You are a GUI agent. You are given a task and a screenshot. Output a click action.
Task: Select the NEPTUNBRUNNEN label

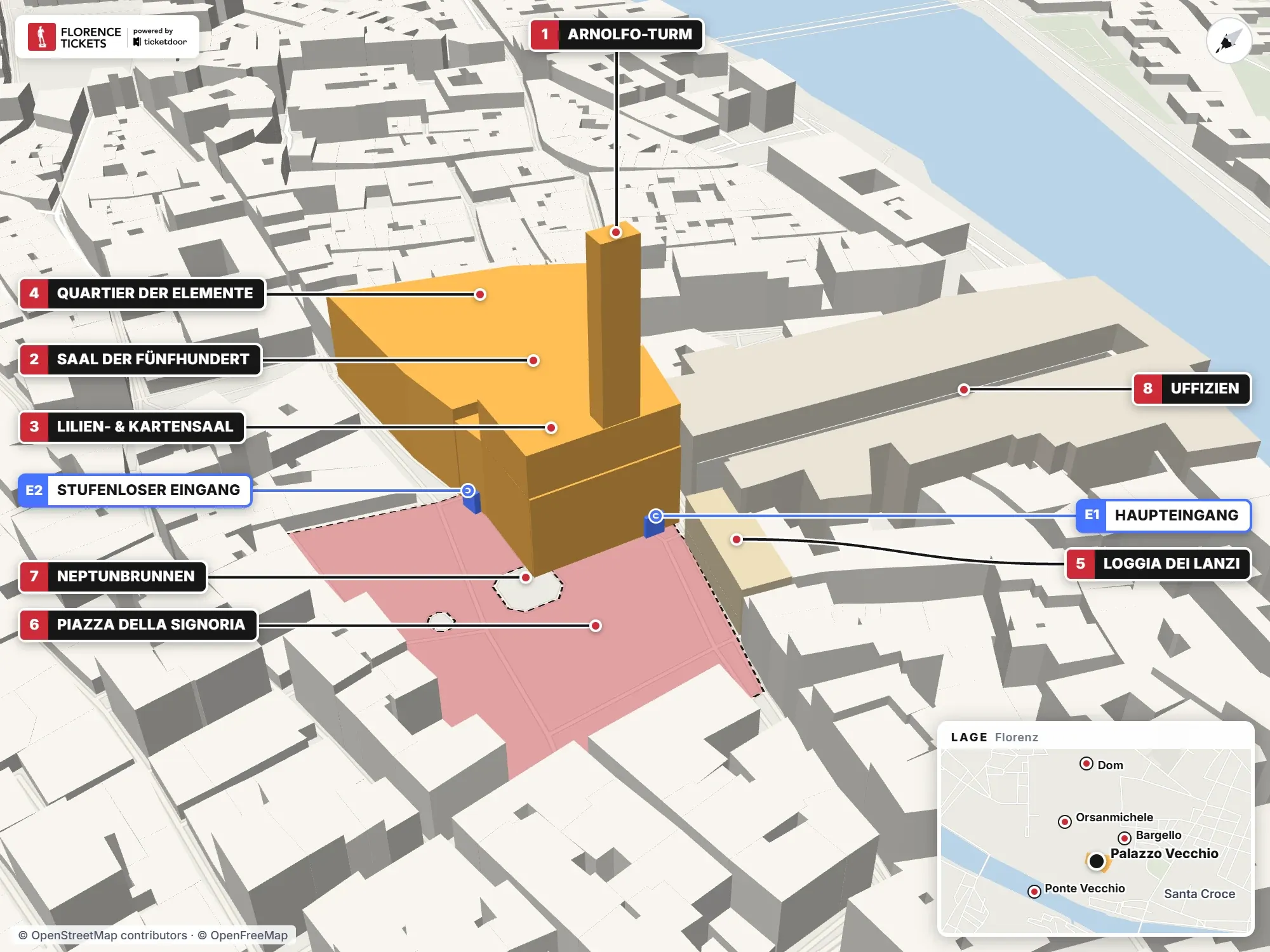113,577
